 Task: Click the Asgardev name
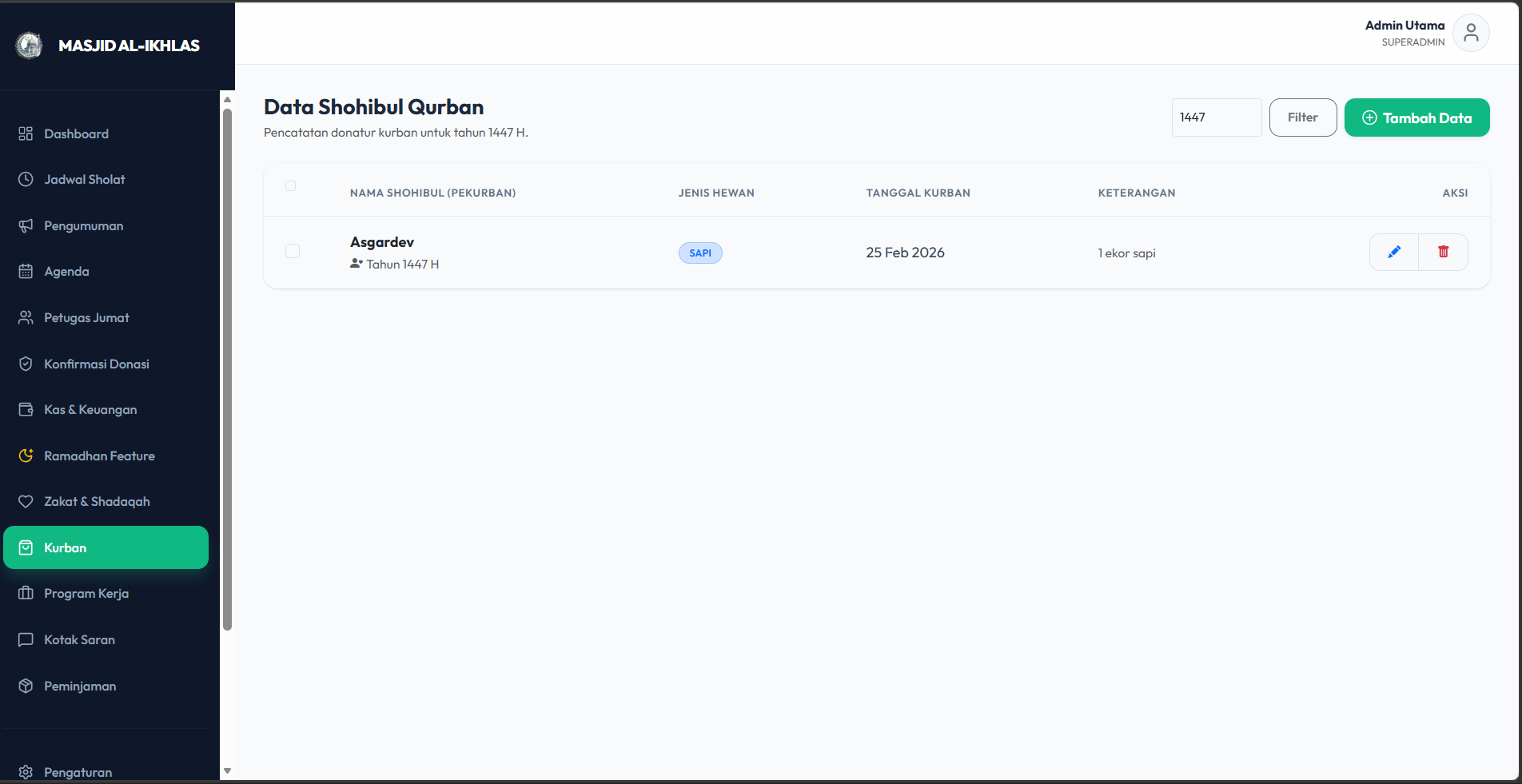[382, 242]
